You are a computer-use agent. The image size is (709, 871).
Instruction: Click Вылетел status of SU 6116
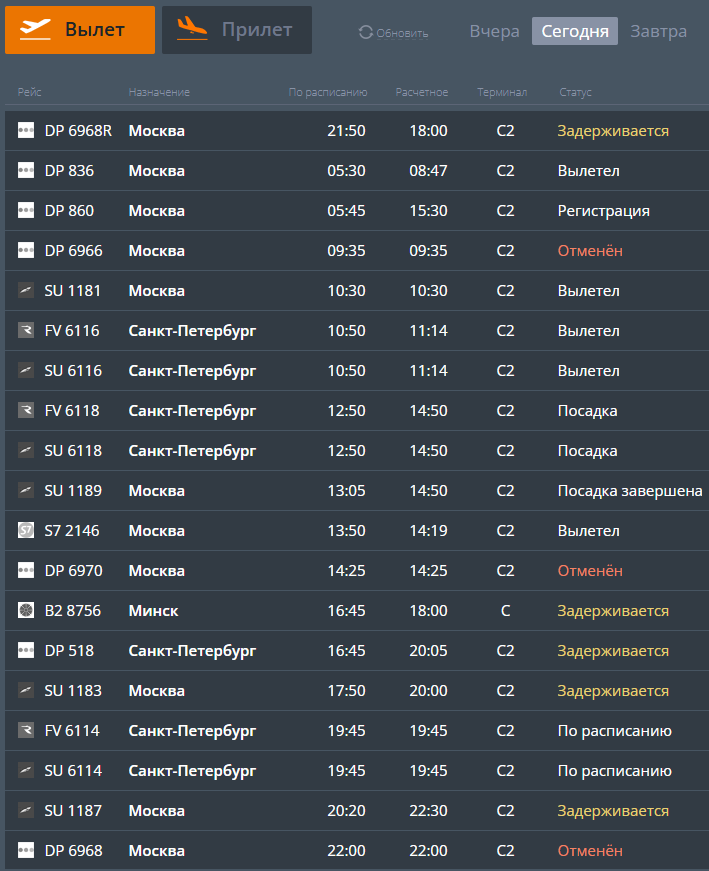(588, 371)
